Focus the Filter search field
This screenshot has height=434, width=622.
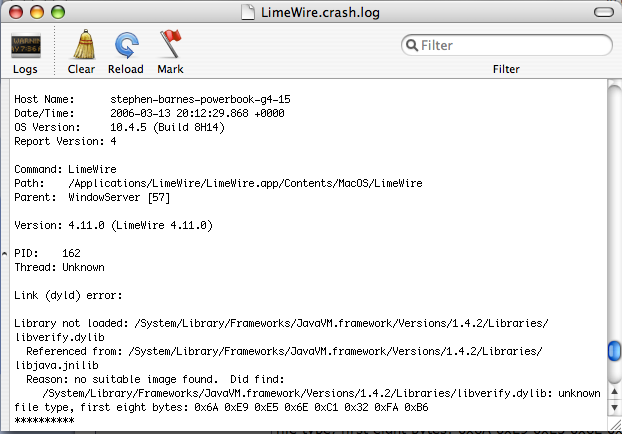pyautogui.click(x=507, y=45)
